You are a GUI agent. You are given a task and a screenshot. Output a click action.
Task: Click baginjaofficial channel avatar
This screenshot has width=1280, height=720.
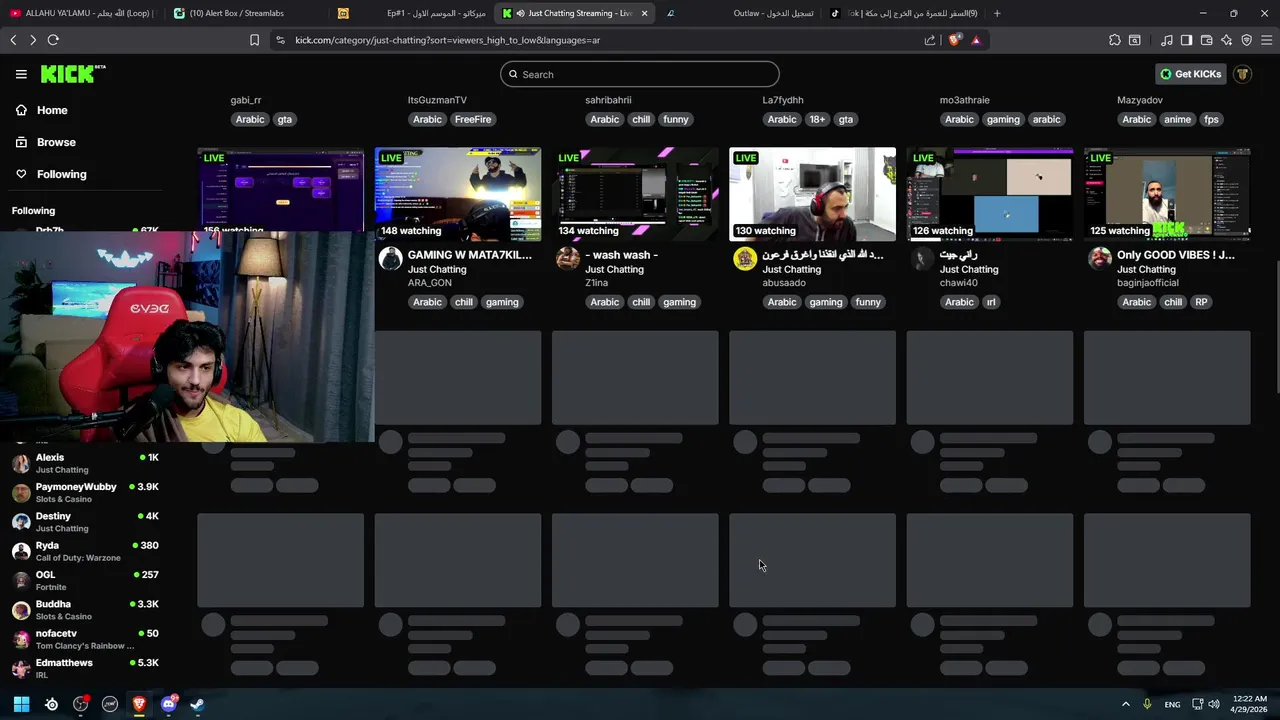pos(1100,259)
